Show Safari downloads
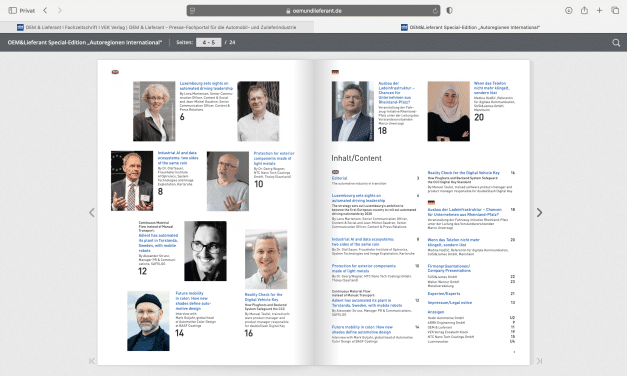 [x=569, y=10]
